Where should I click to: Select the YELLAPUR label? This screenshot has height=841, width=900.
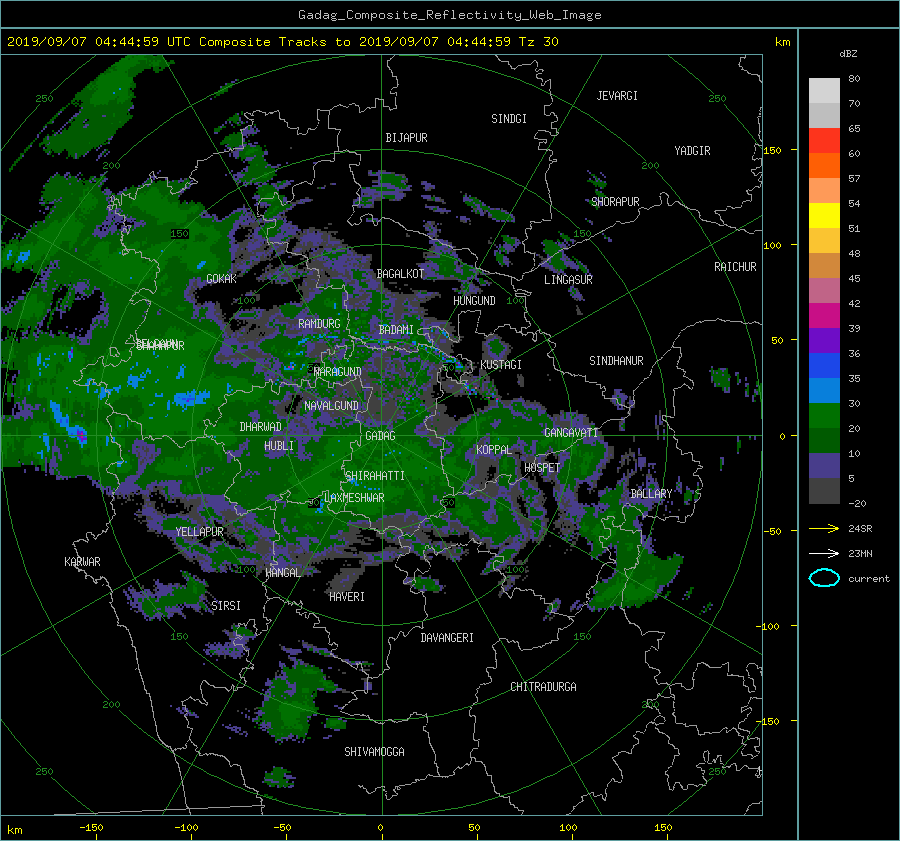(199, 532)
